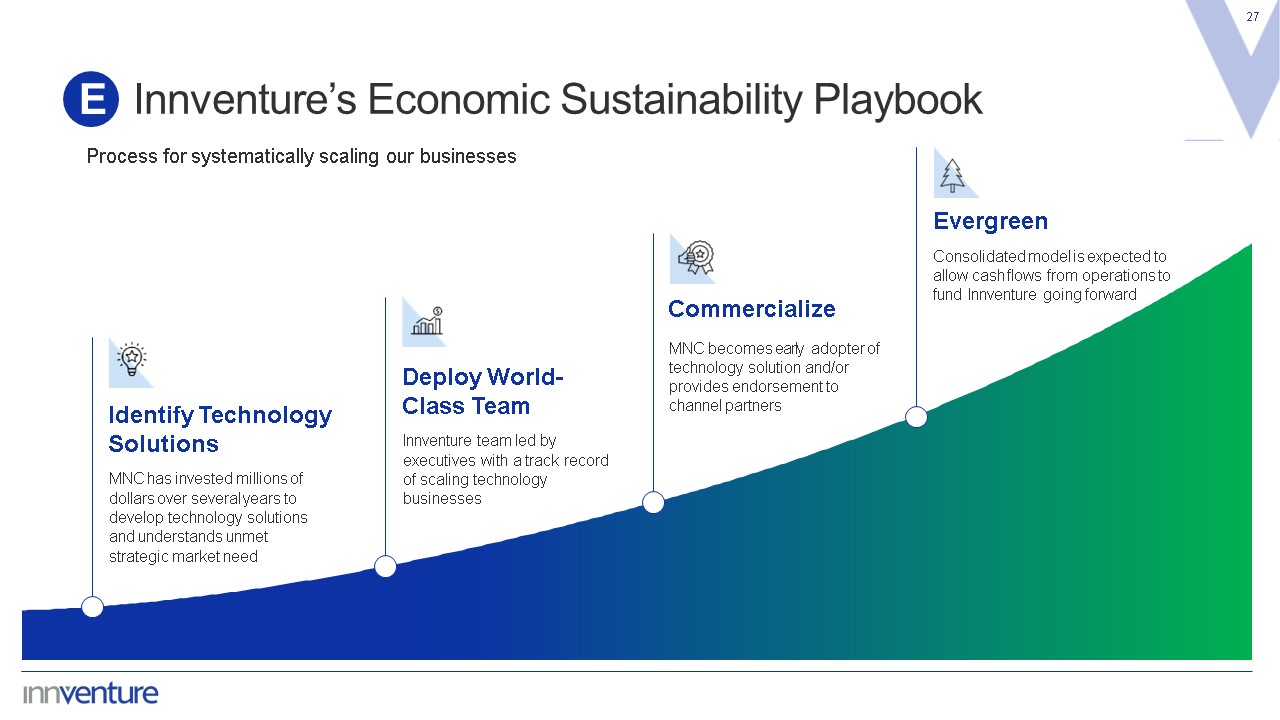
Task: Click the blue circled E badge
Action: 91,100
